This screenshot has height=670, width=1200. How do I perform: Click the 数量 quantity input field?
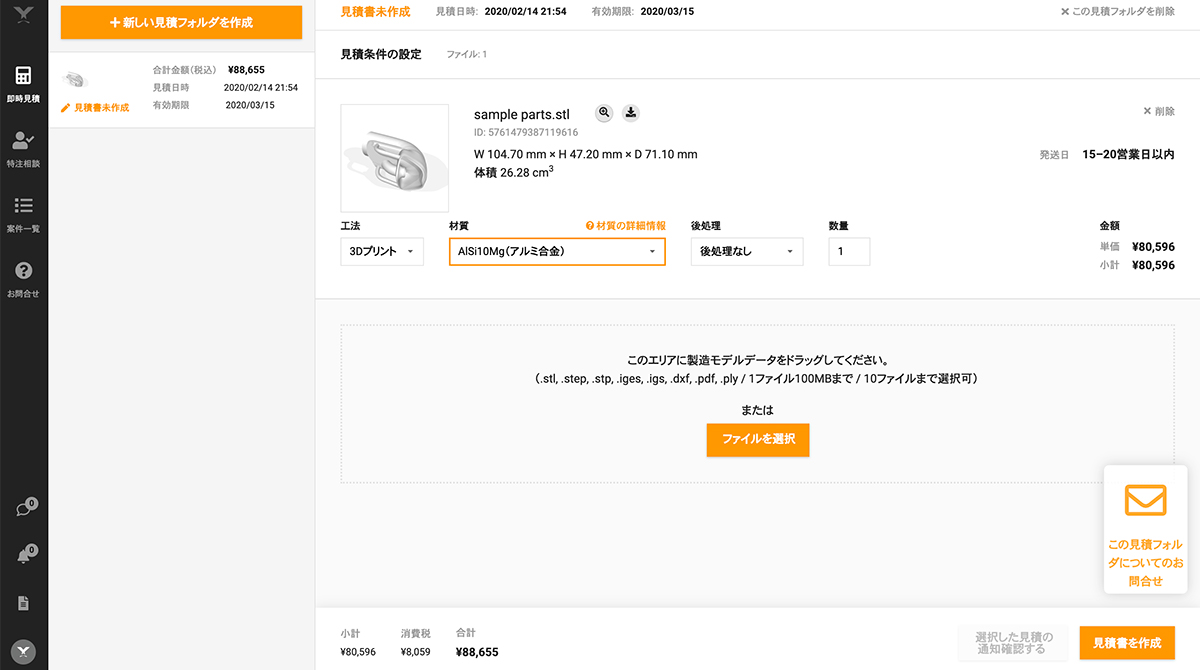(849, 252)
